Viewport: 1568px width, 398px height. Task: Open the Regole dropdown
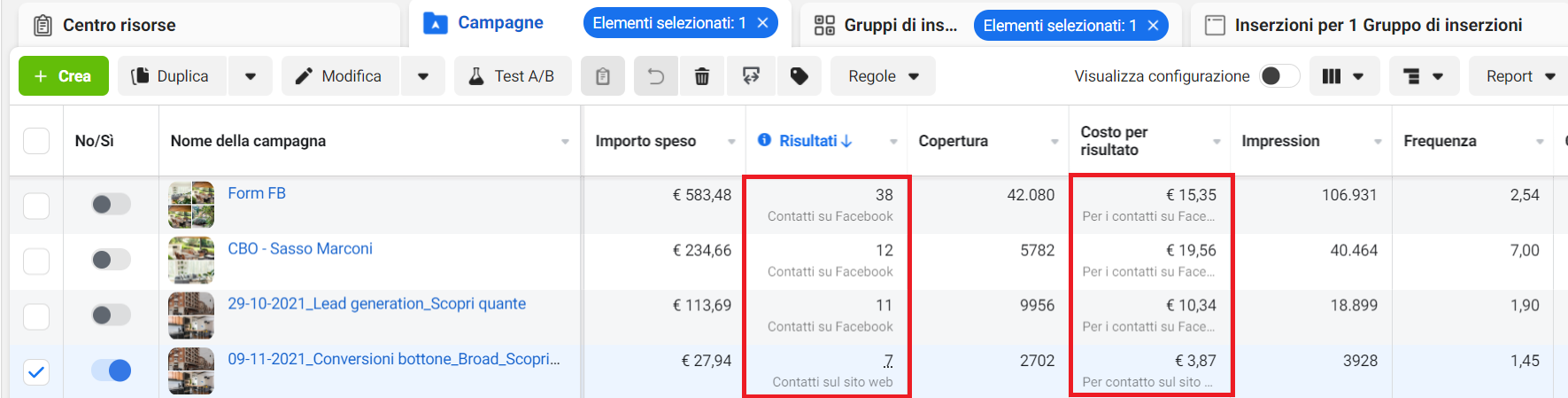(x=883, y=76)
